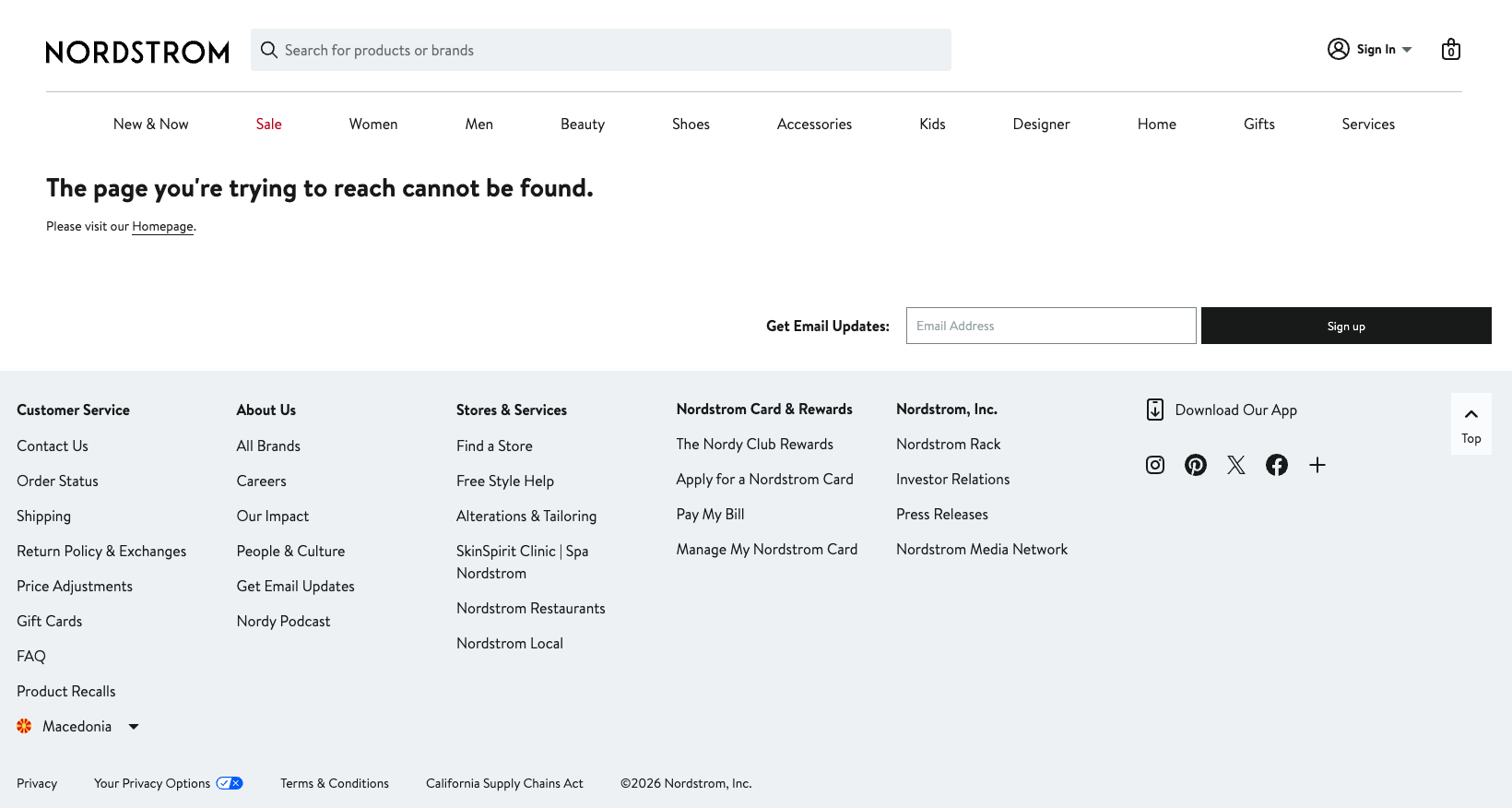Open Nordy Podcast link

tap(283, 621)
